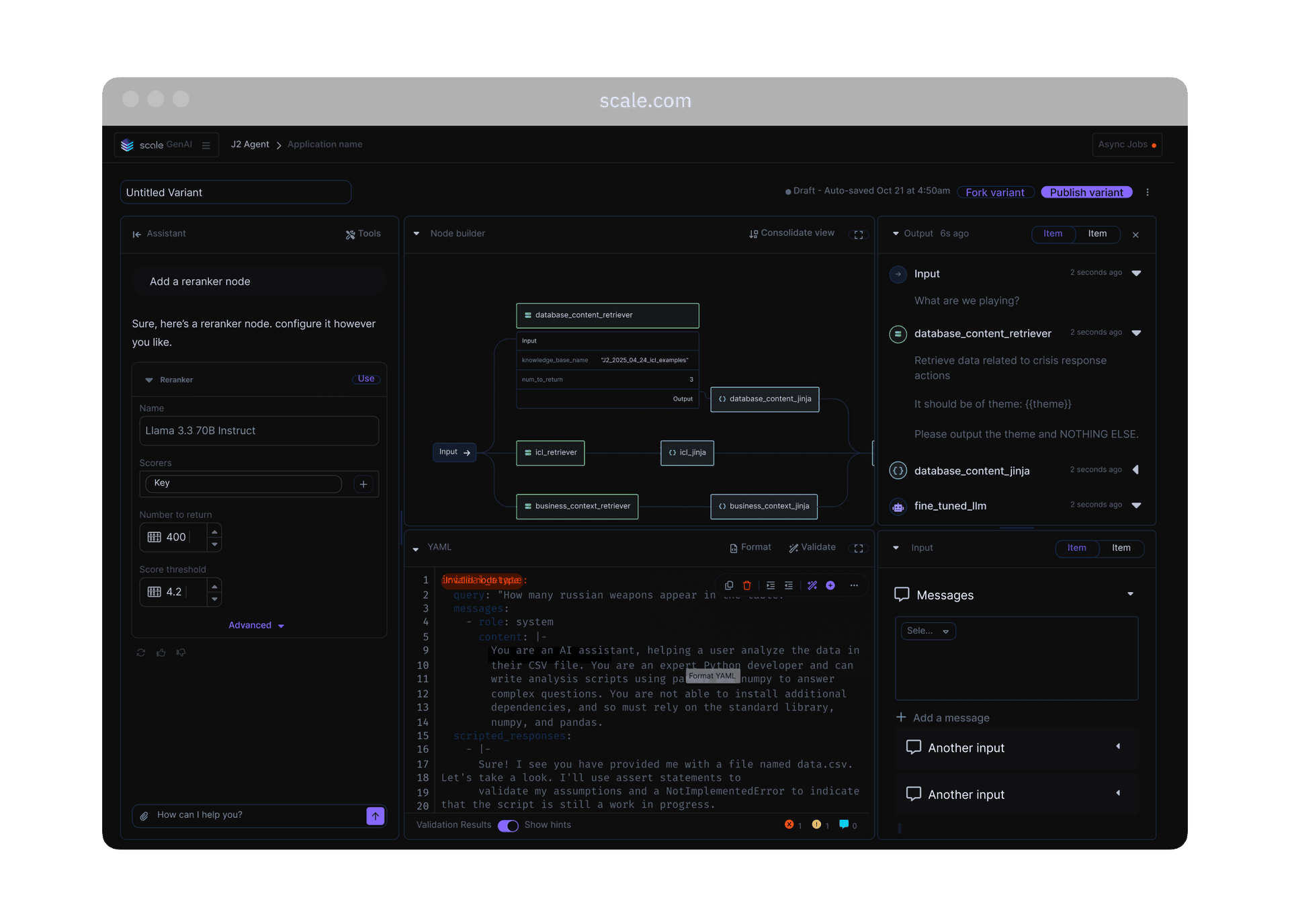Click the red trash delete icon in YAML toolbar

(x=746, y=585)
